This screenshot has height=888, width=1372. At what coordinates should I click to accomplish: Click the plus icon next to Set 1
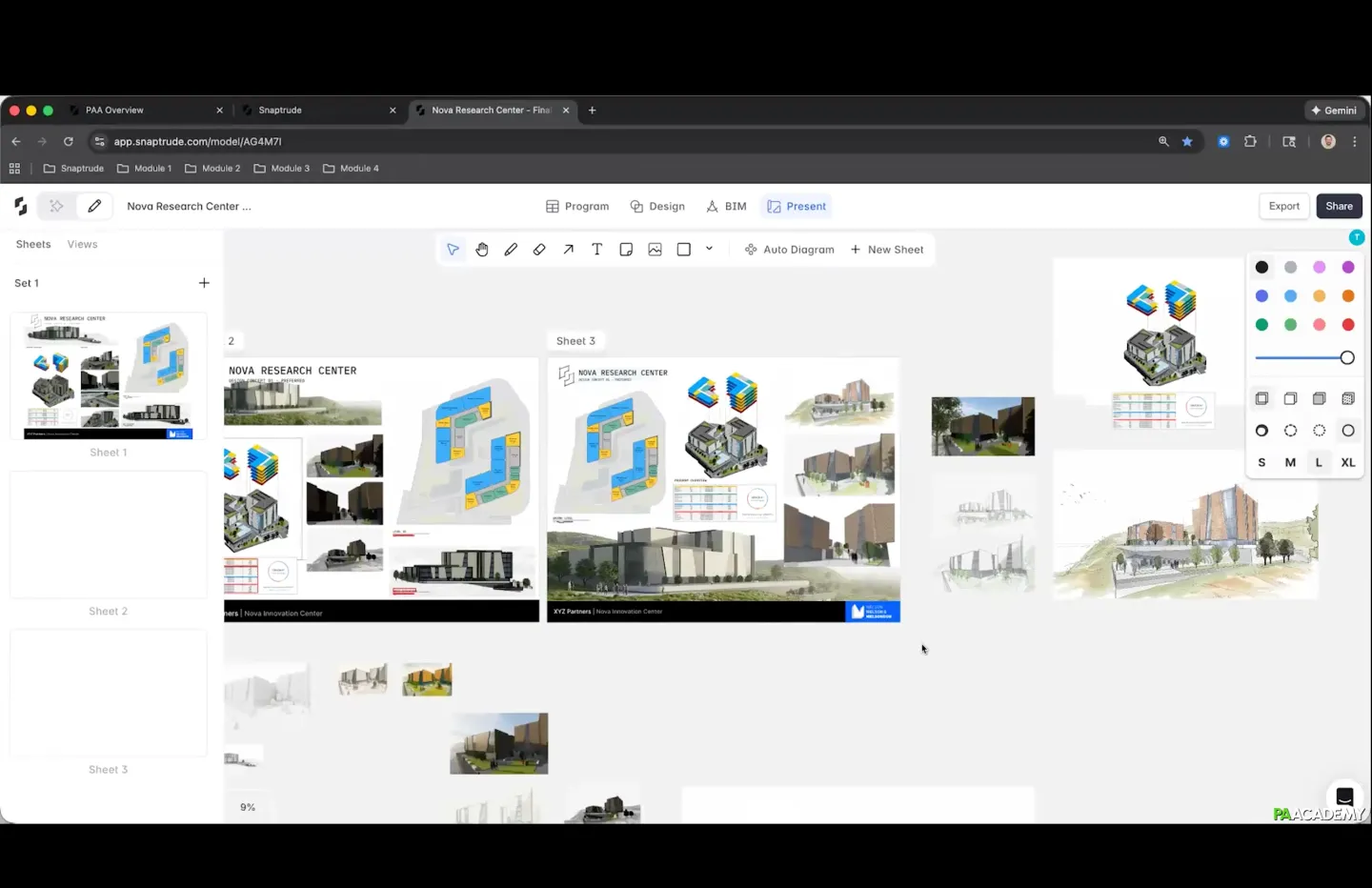coord(204,283)
